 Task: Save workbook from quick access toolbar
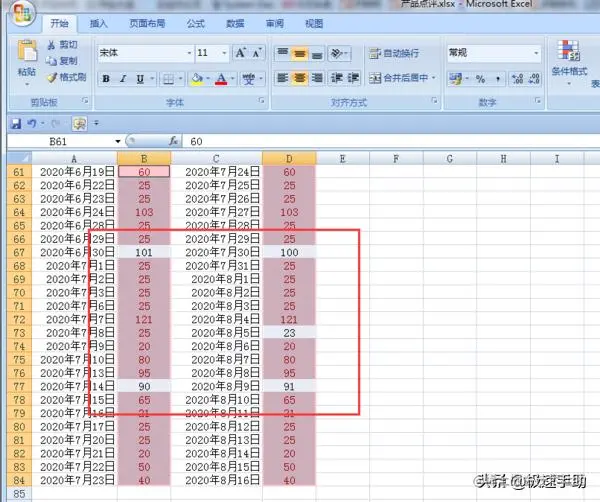tap(16, 123)
